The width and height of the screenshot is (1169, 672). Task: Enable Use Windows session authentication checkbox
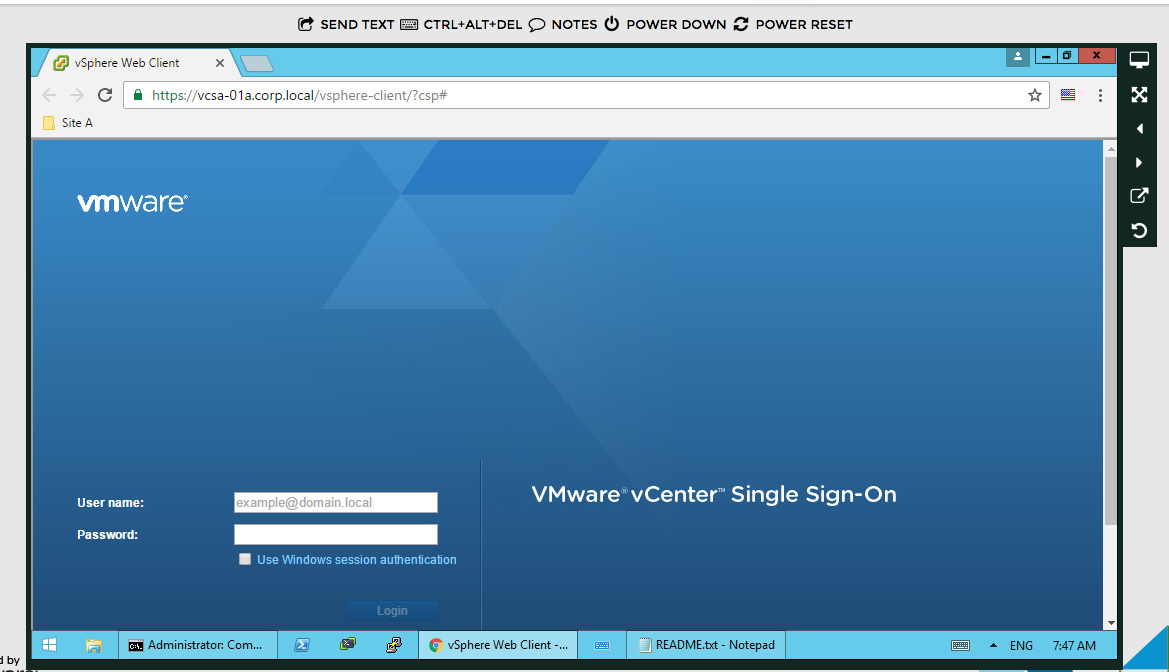pyautogui.click(x=245, y=560)
